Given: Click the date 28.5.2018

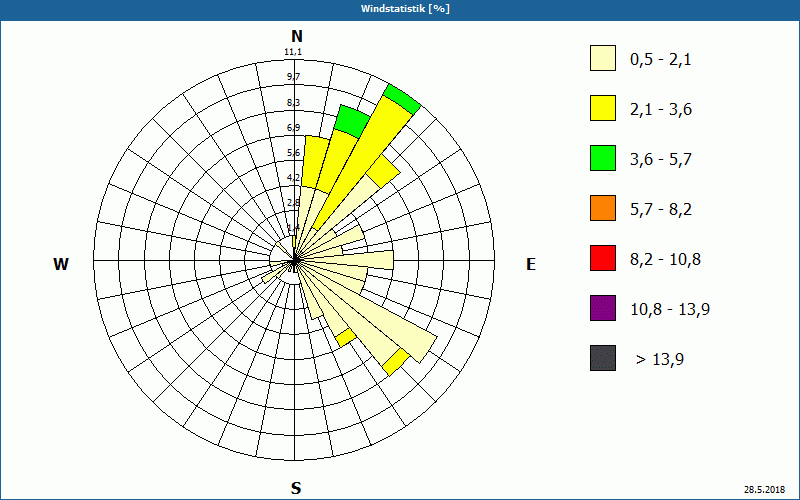Looking at the screenshot, I should click(764, 490).
